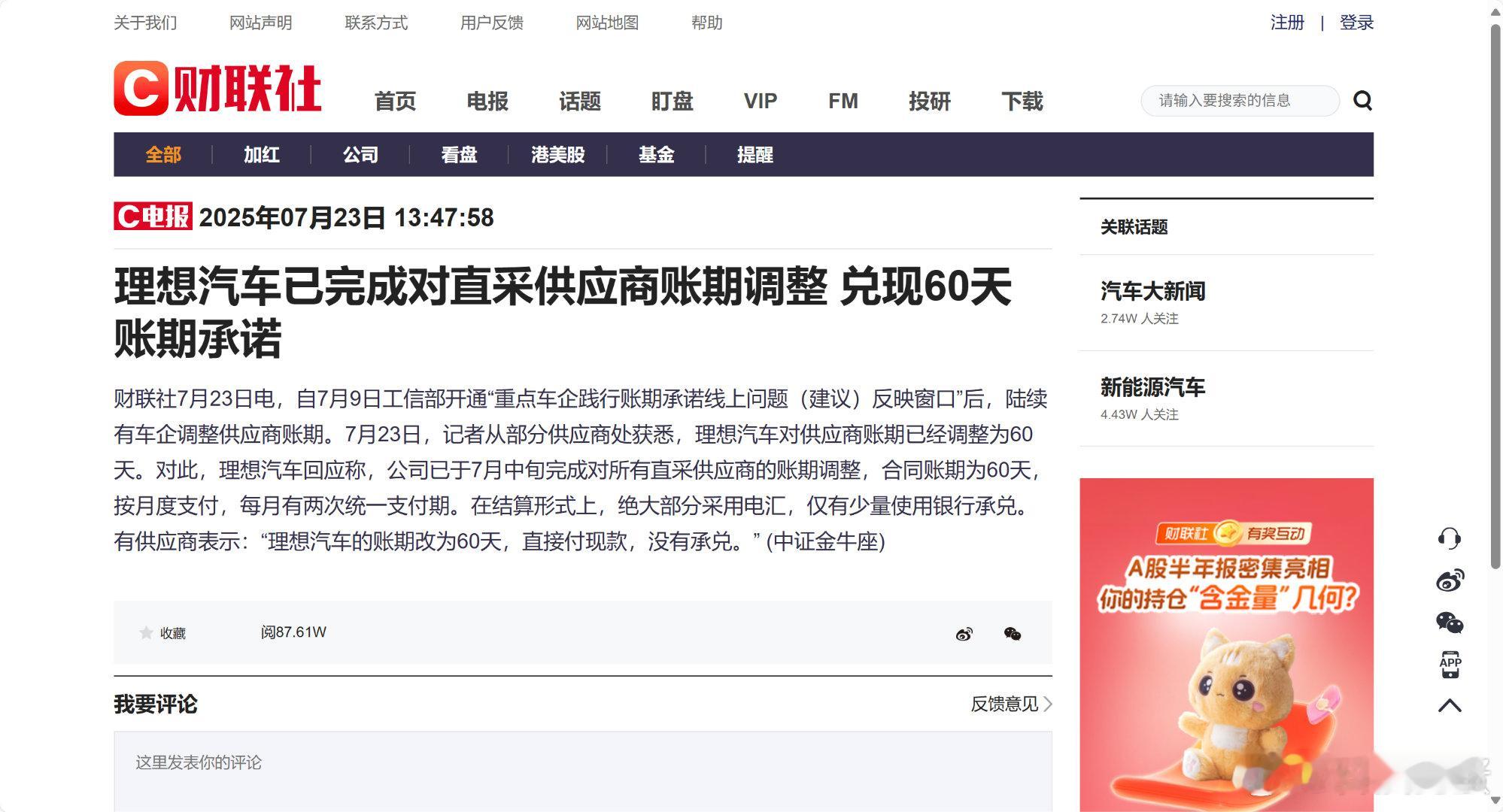This screenshot has height=812, width=1503.
Task: Go to 投研 section
Action: 930,101
